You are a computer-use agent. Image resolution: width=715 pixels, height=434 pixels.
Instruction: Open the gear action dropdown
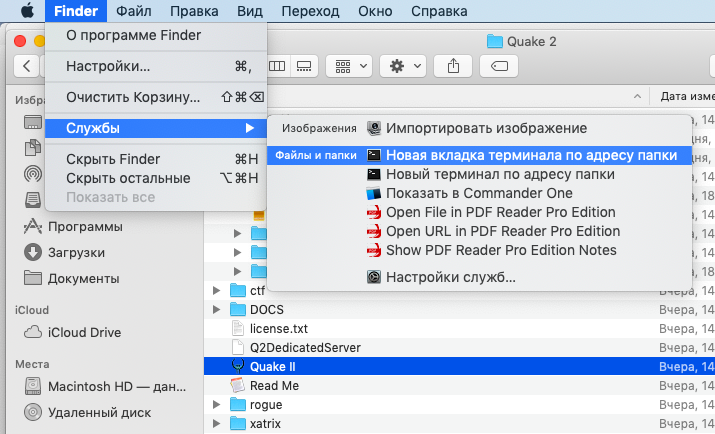(403, 66)
